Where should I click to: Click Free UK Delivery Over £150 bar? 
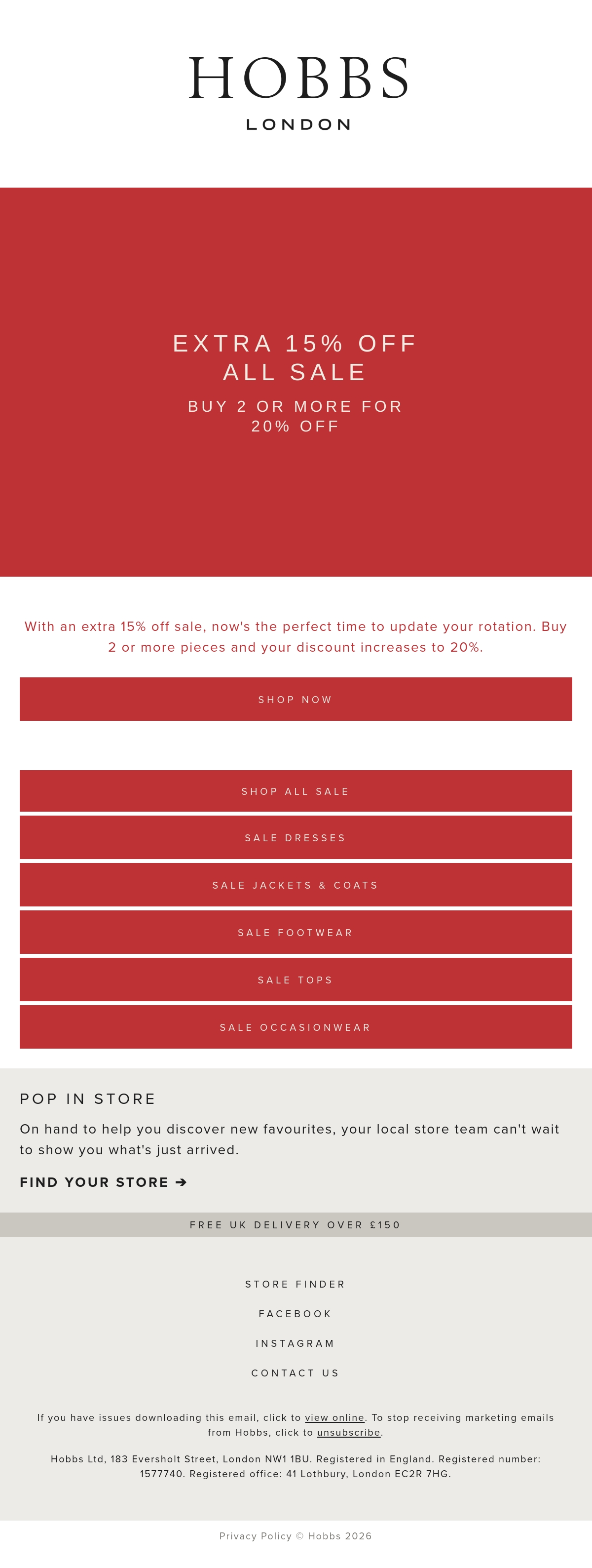296,1225
